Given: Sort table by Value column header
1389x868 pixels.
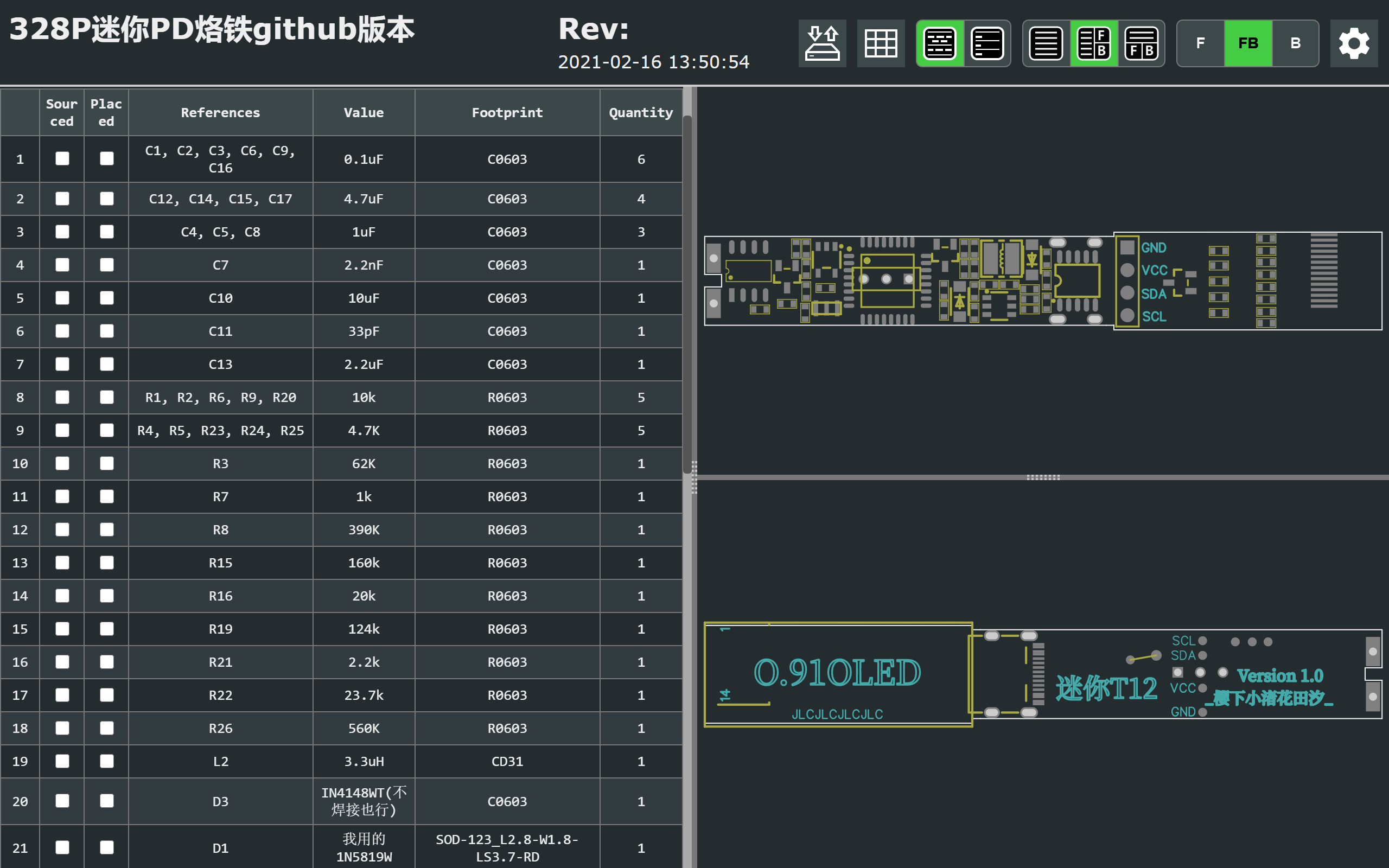Looking at the screenshot, I should pyautogui.click(x=364, y=112).
